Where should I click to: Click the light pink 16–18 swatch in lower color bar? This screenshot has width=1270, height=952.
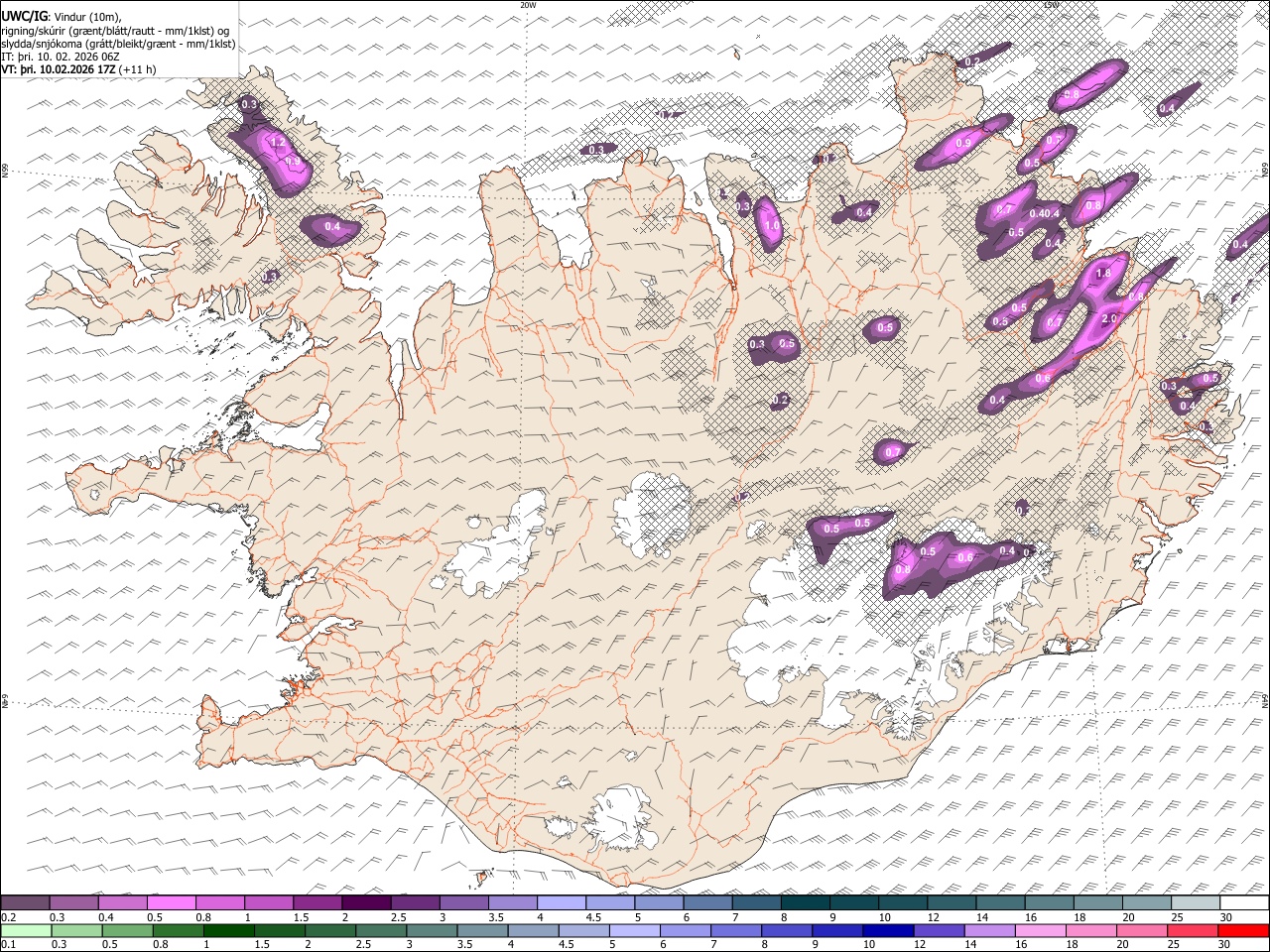click(1041, 930)
